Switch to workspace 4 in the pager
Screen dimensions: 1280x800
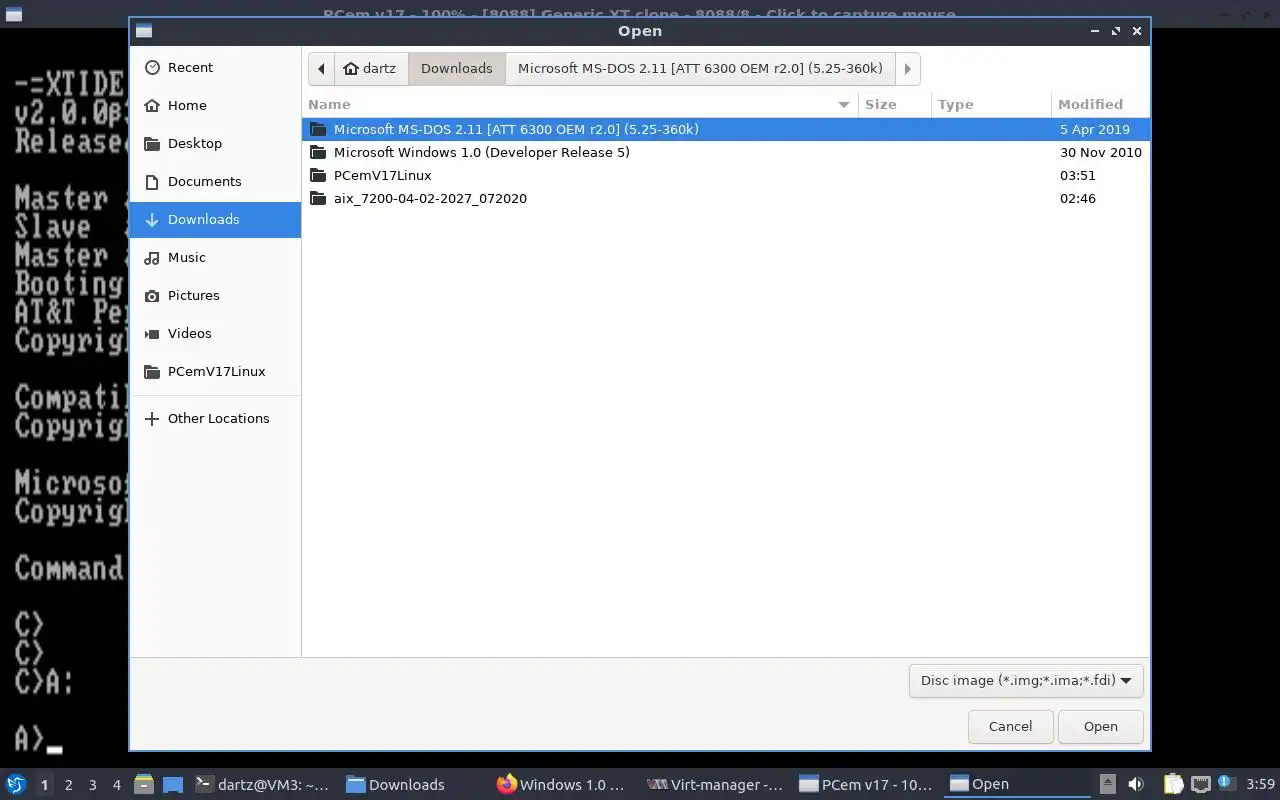pos(116,784)
